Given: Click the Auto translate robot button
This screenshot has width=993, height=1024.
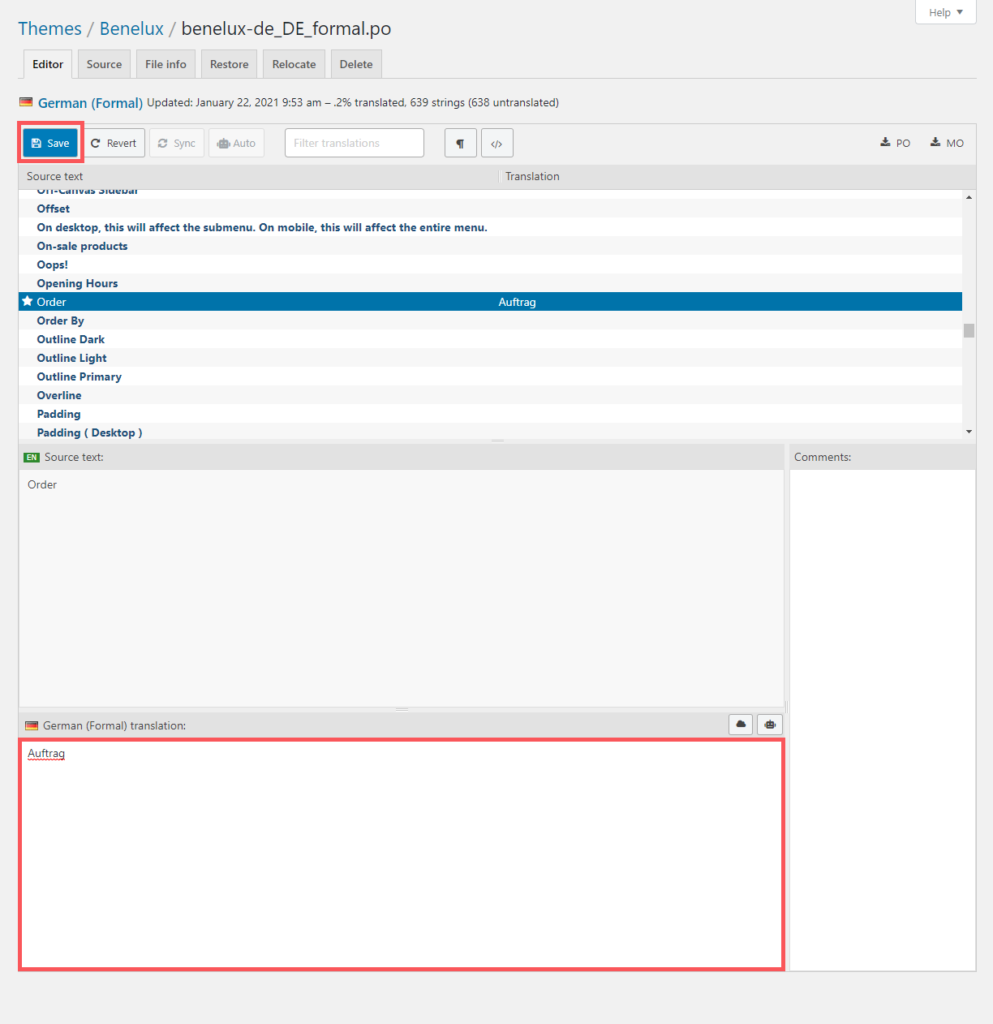Looking at the screenshot, I should pos(236,143).
